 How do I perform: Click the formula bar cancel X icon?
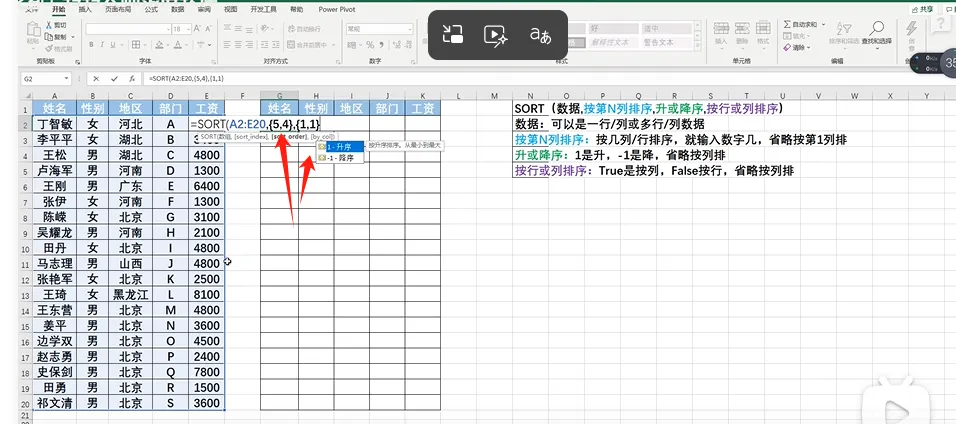pos(96,79)
